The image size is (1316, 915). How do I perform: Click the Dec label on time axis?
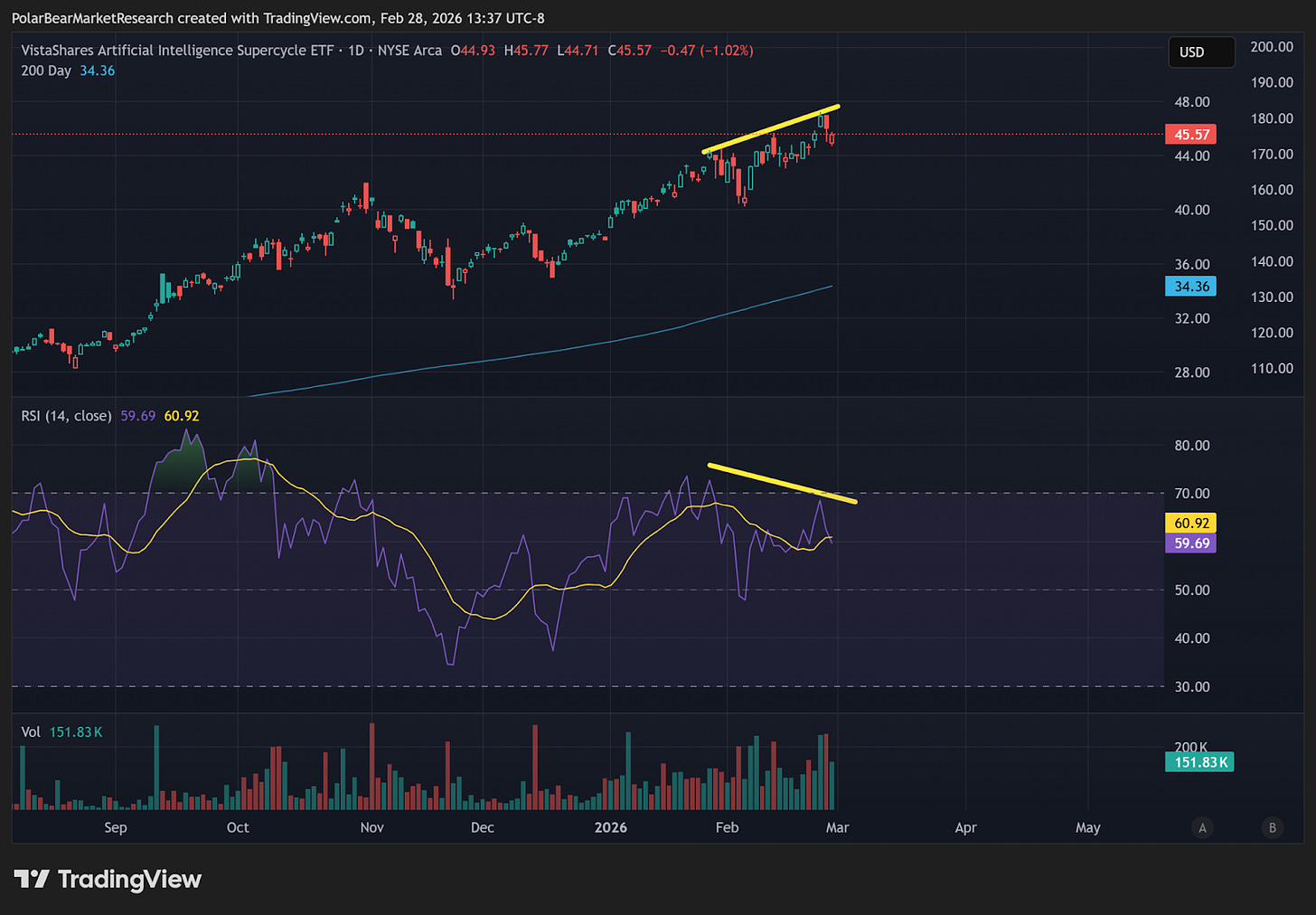pos(483,827)
